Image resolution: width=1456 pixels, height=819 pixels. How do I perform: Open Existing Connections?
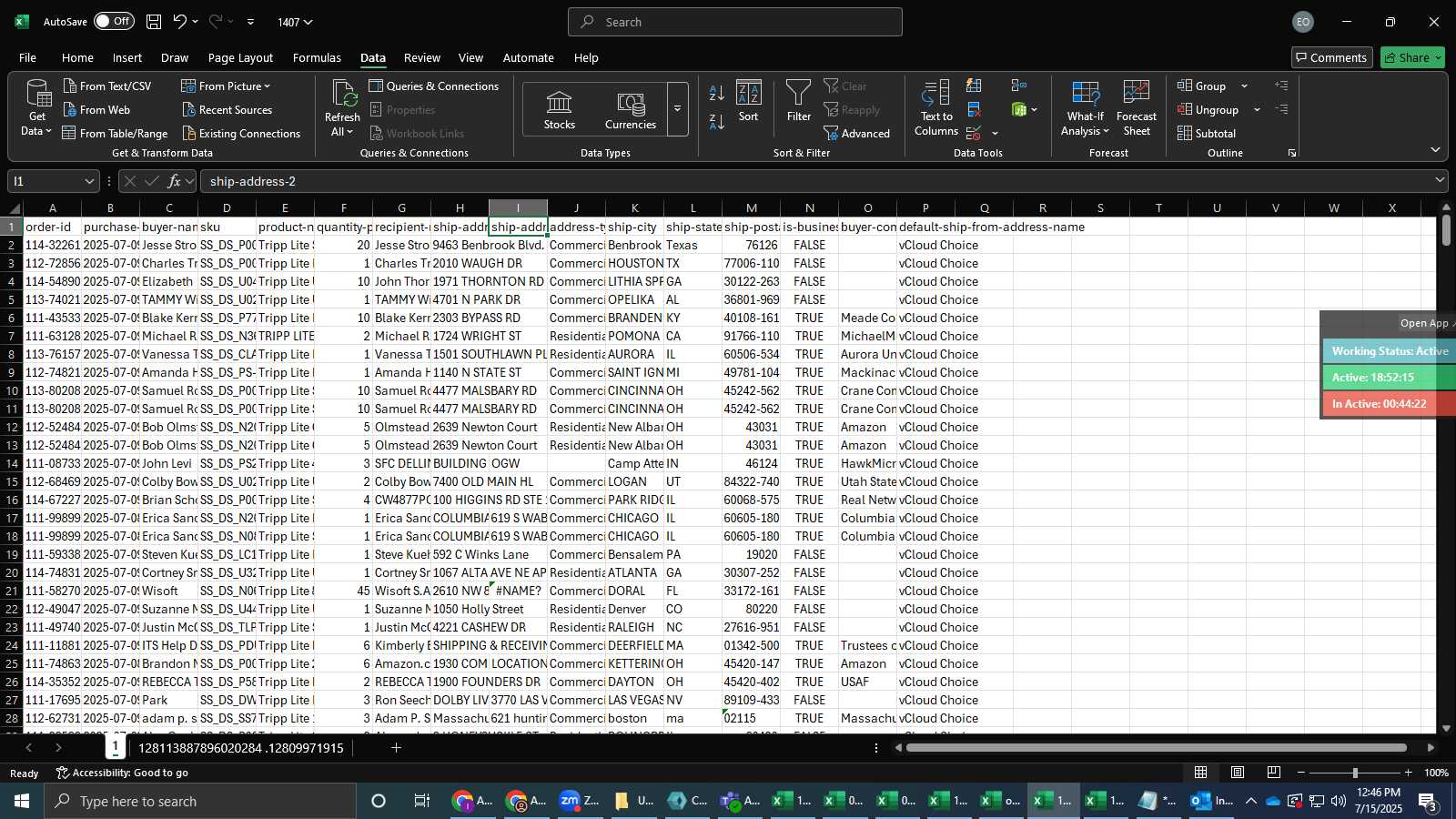pos(241,133)
